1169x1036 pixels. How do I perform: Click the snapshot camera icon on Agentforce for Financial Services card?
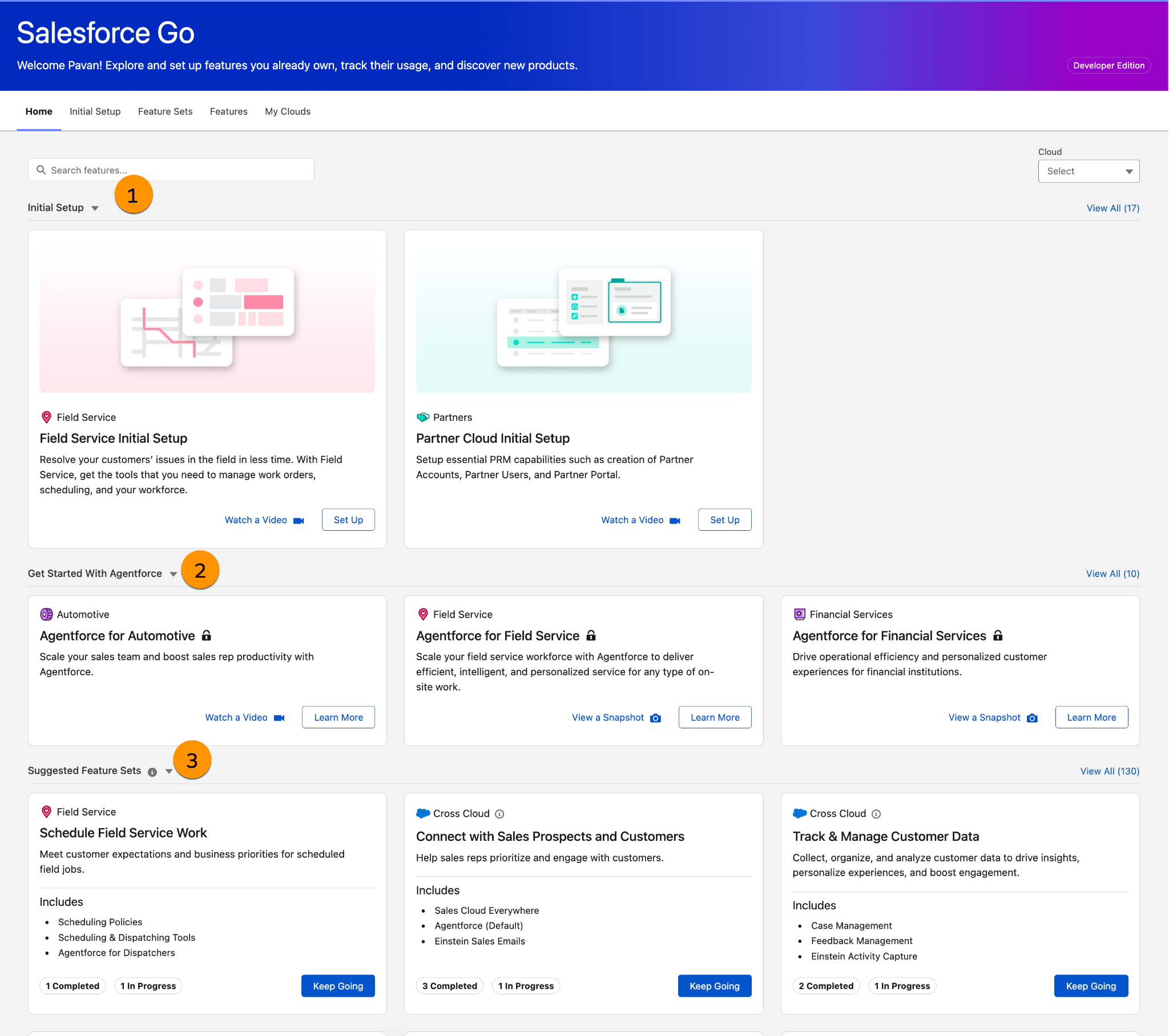(x=1033, y=718)
